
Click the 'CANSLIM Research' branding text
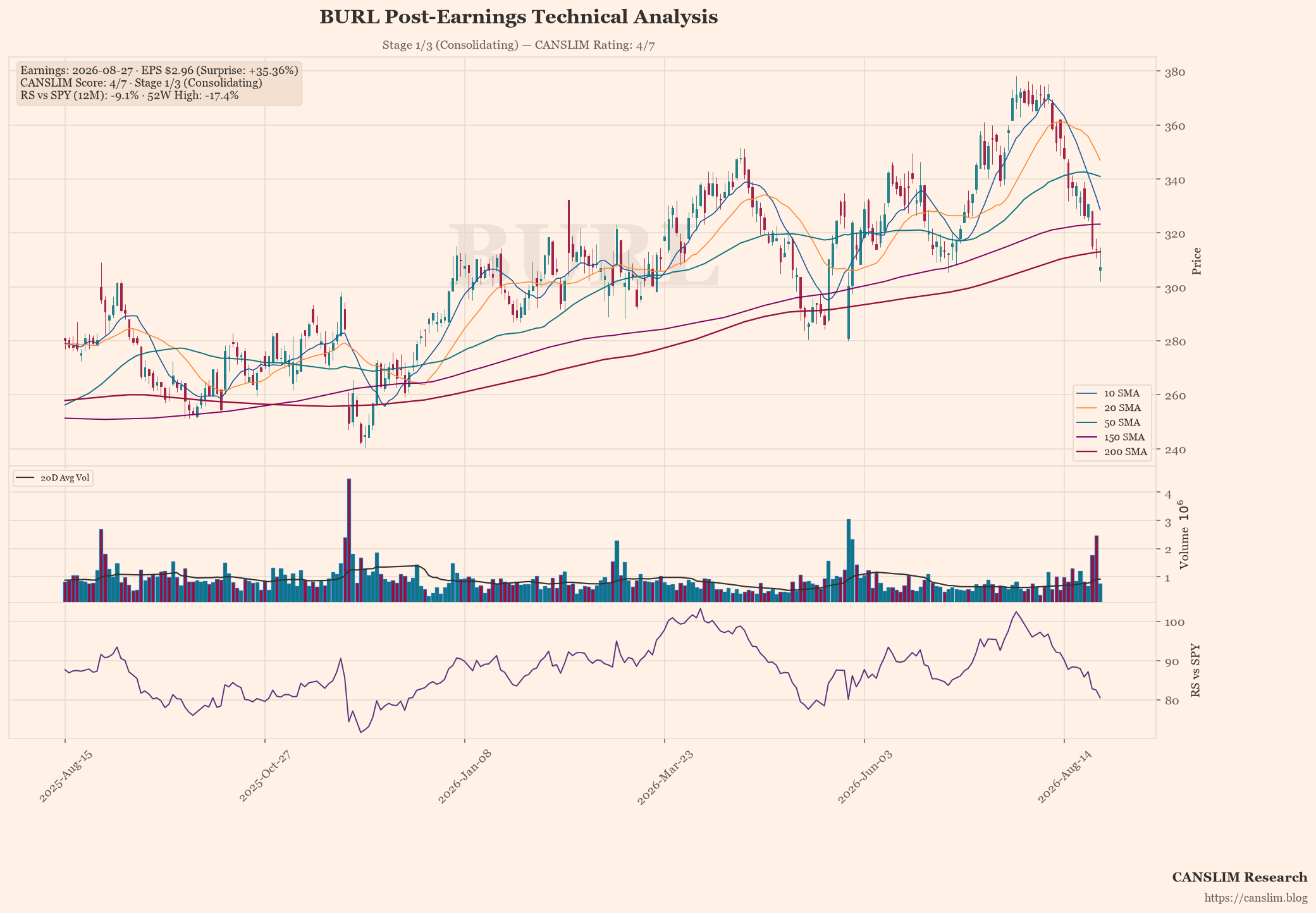pyautogui.click(x=1239, y=877)
